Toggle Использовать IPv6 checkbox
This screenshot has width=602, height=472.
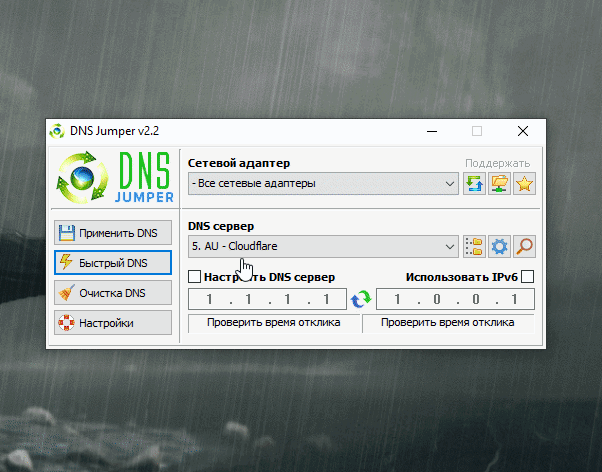coord(528,277)
